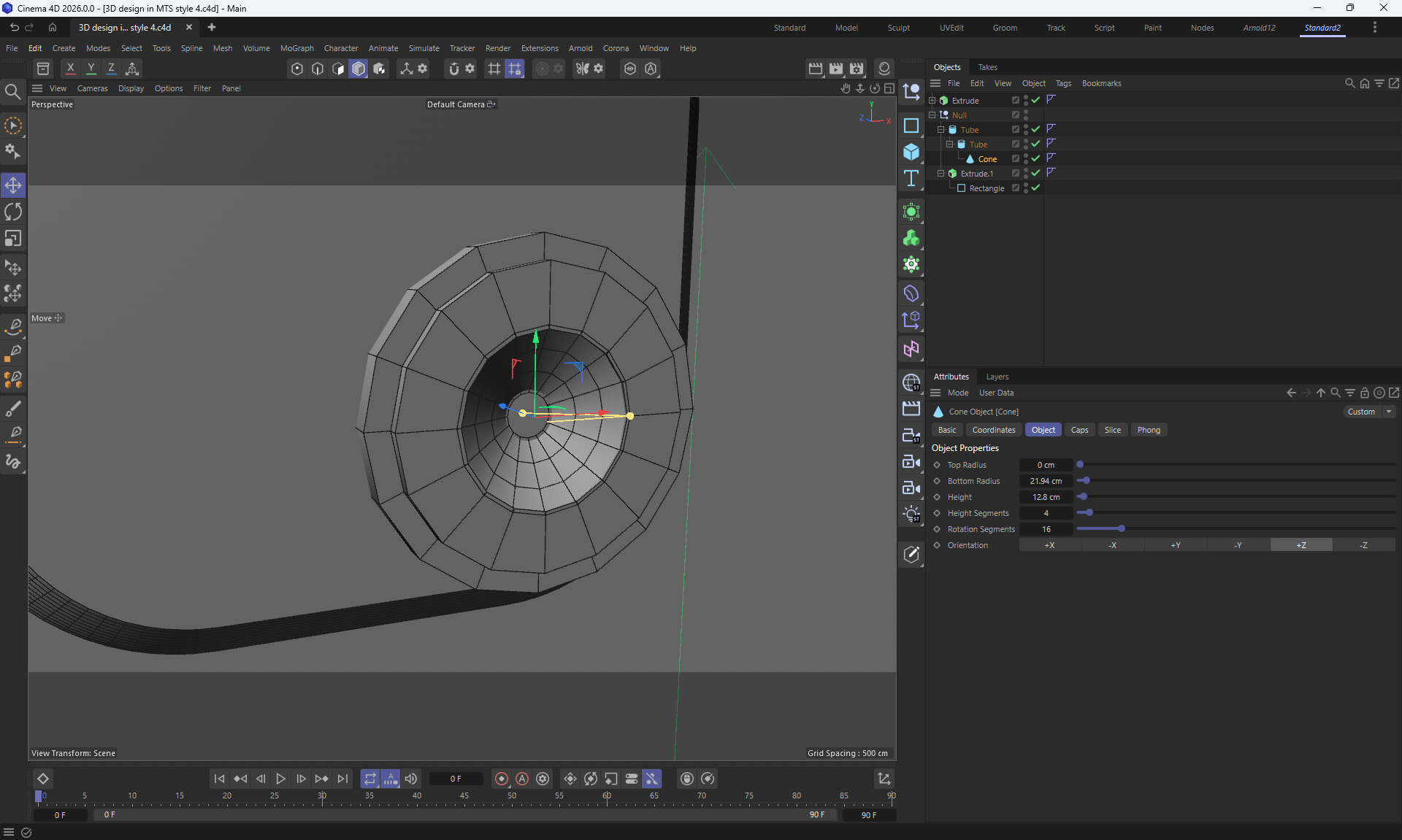Adjust the Rotation Segments slider
The width and height of the screenshot is (1402, 840).
pos(1121,528)
